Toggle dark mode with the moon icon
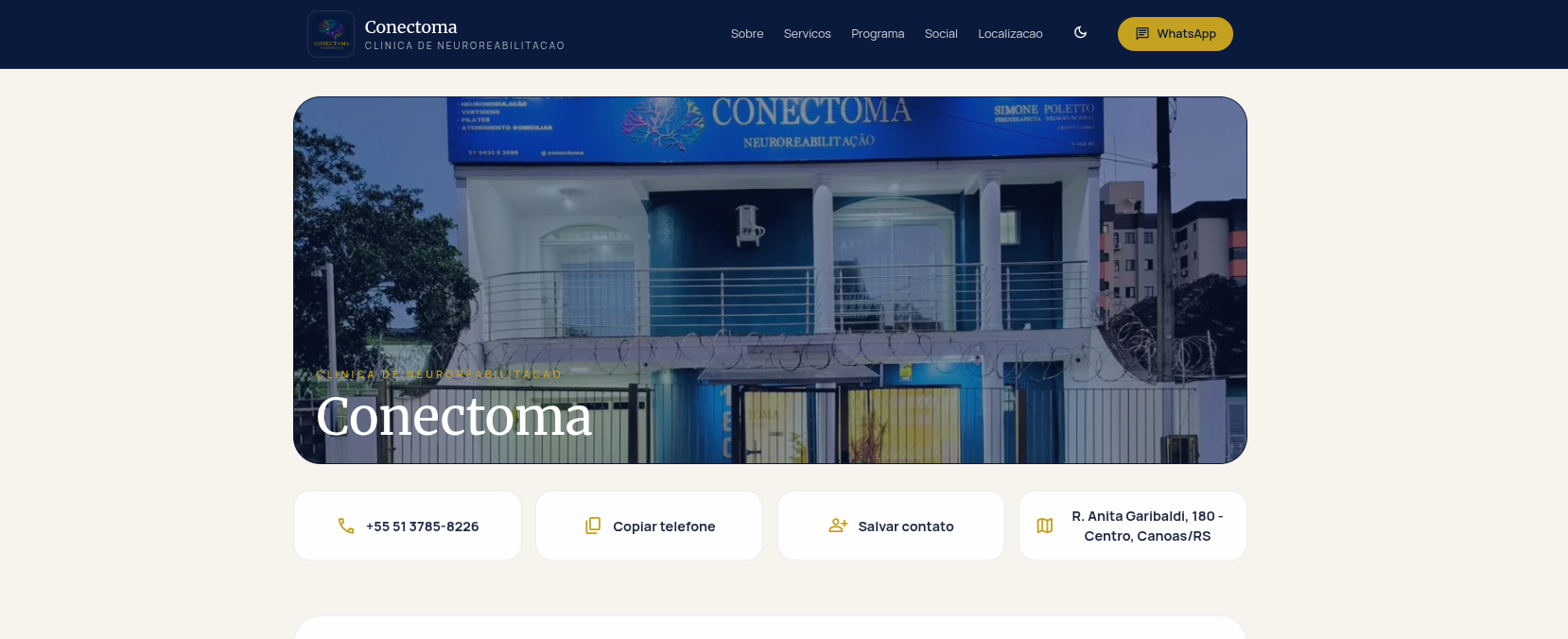The width and height of the screenshot is (1568, 639). 1080,33
